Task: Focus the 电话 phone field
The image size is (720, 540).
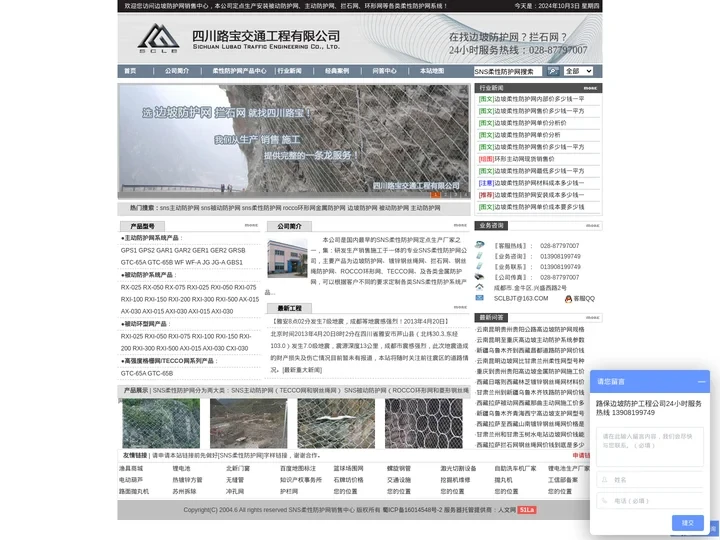Action: pyautogui.click(x=650, y=501)
